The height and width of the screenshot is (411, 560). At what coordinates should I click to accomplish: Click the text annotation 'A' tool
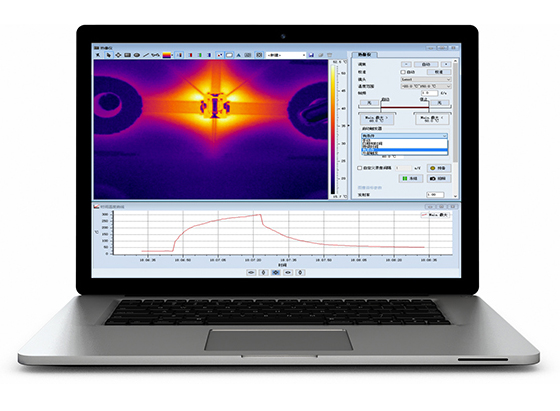tap(238, 55)
